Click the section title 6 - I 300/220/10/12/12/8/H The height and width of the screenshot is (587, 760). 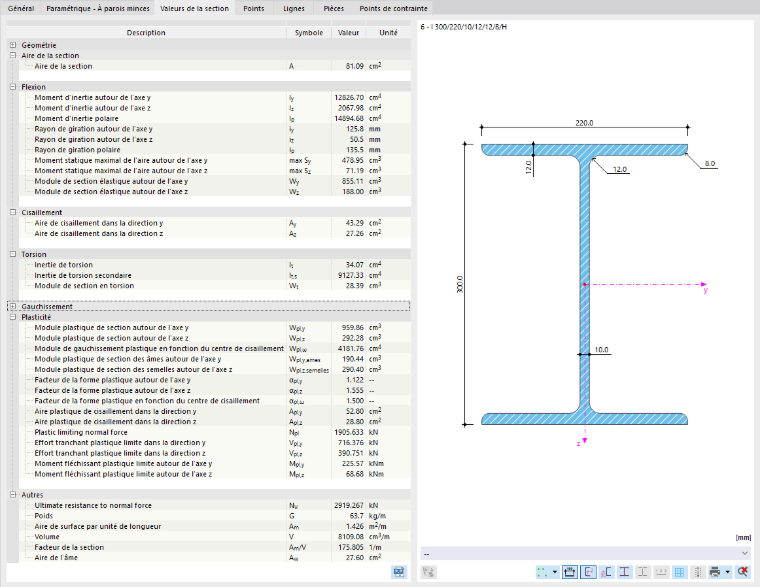click(x=464, y=27)
